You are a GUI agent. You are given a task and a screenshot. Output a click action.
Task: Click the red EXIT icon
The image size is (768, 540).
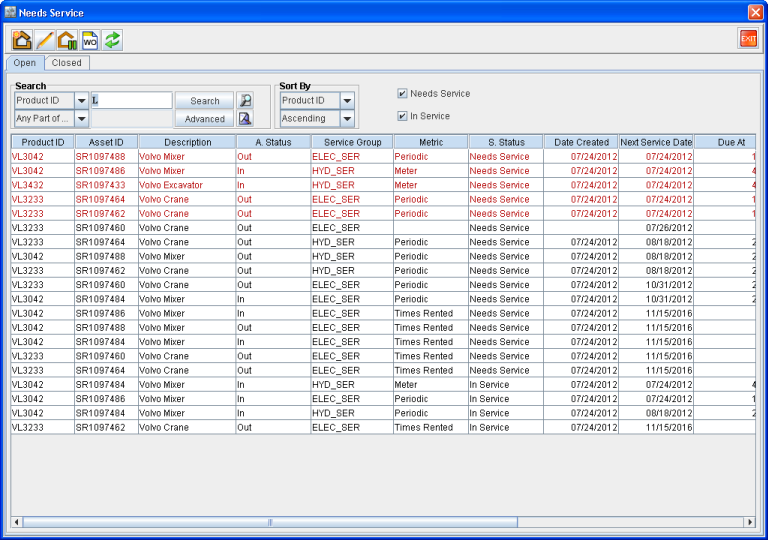pos(748,39)
